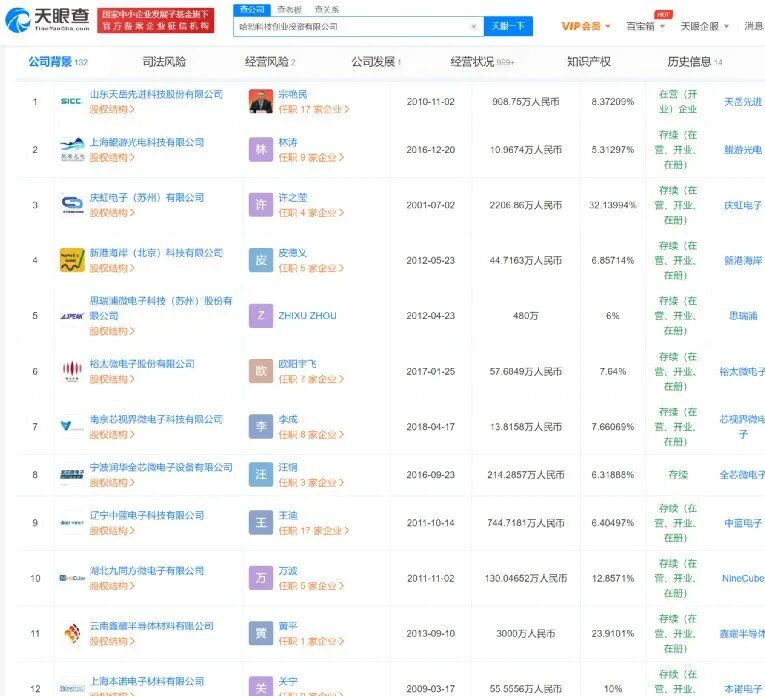The image size is (765, 696).
Task: Select the 查关系 search mode tab
Action: (x=327, y=9)
